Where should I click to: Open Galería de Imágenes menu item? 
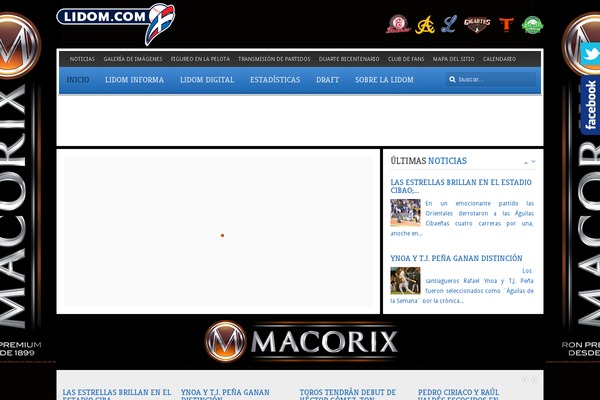coord(133,59)
